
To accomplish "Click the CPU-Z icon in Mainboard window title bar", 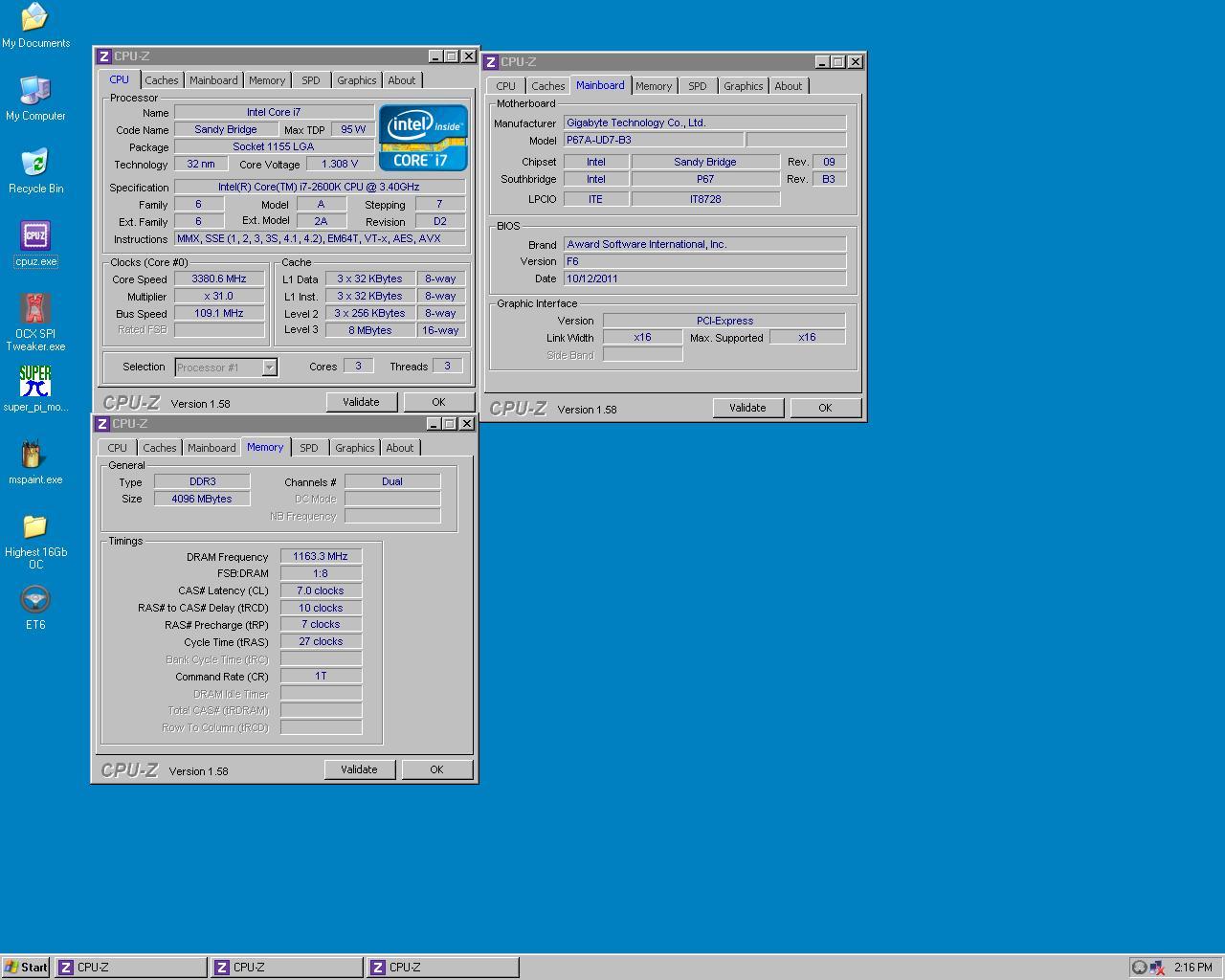I will coord(491,62).
